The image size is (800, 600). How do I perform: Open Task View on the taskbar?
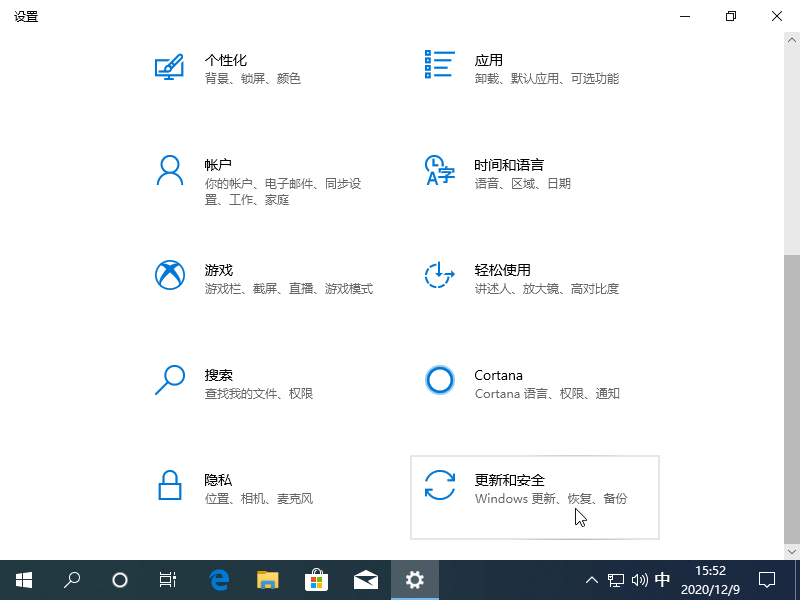[x=167, y=580]
